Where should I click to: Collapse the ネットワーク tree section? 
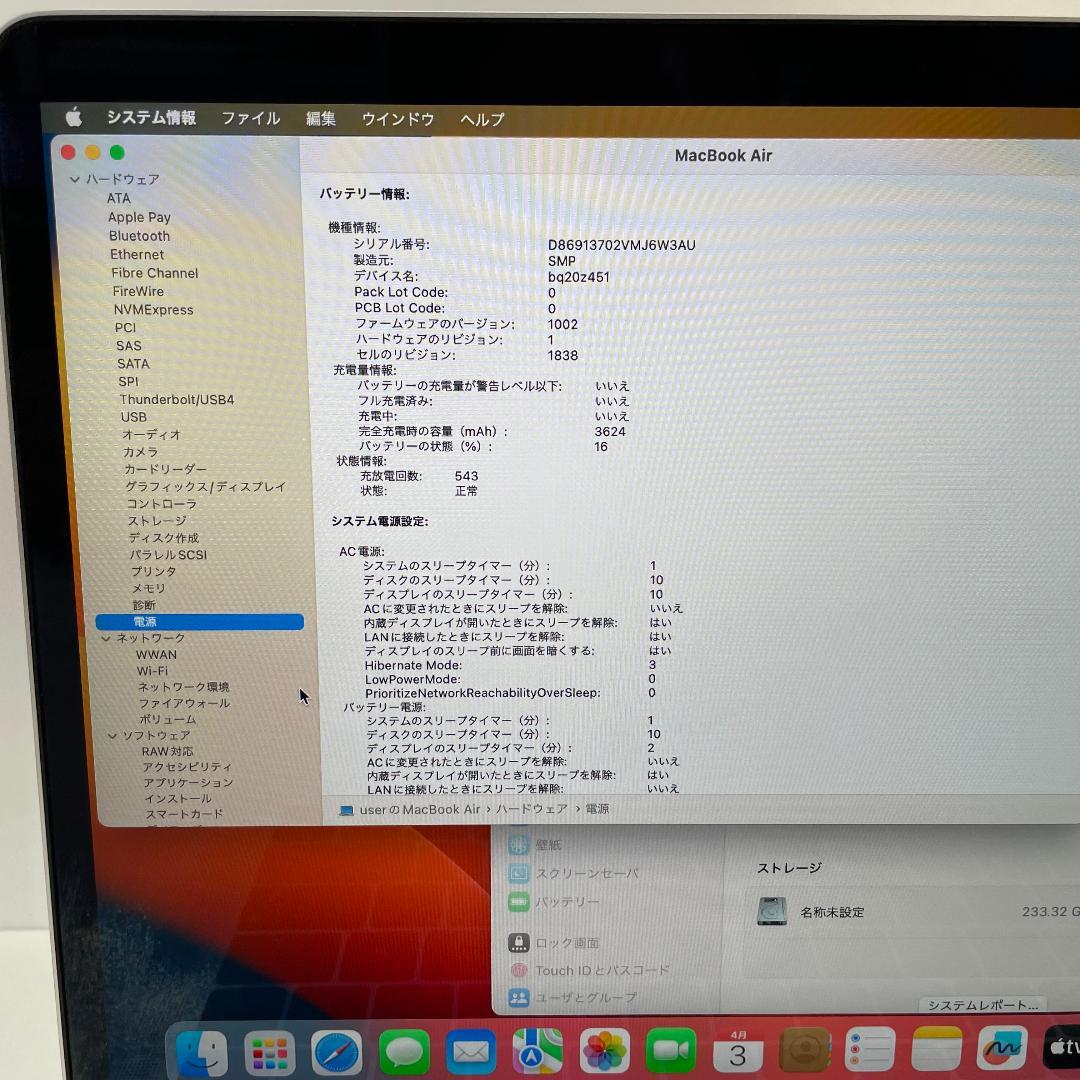107,637
